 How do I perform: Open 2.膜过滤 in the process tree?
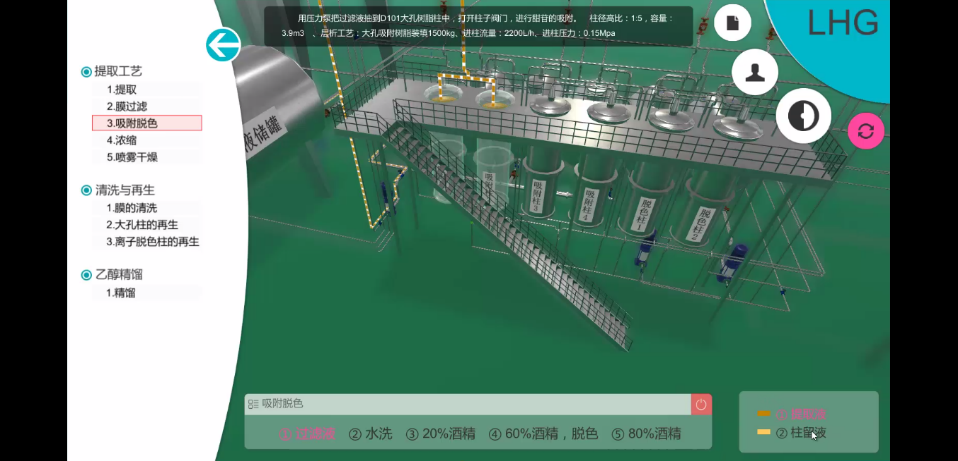[x=127, y=106]
